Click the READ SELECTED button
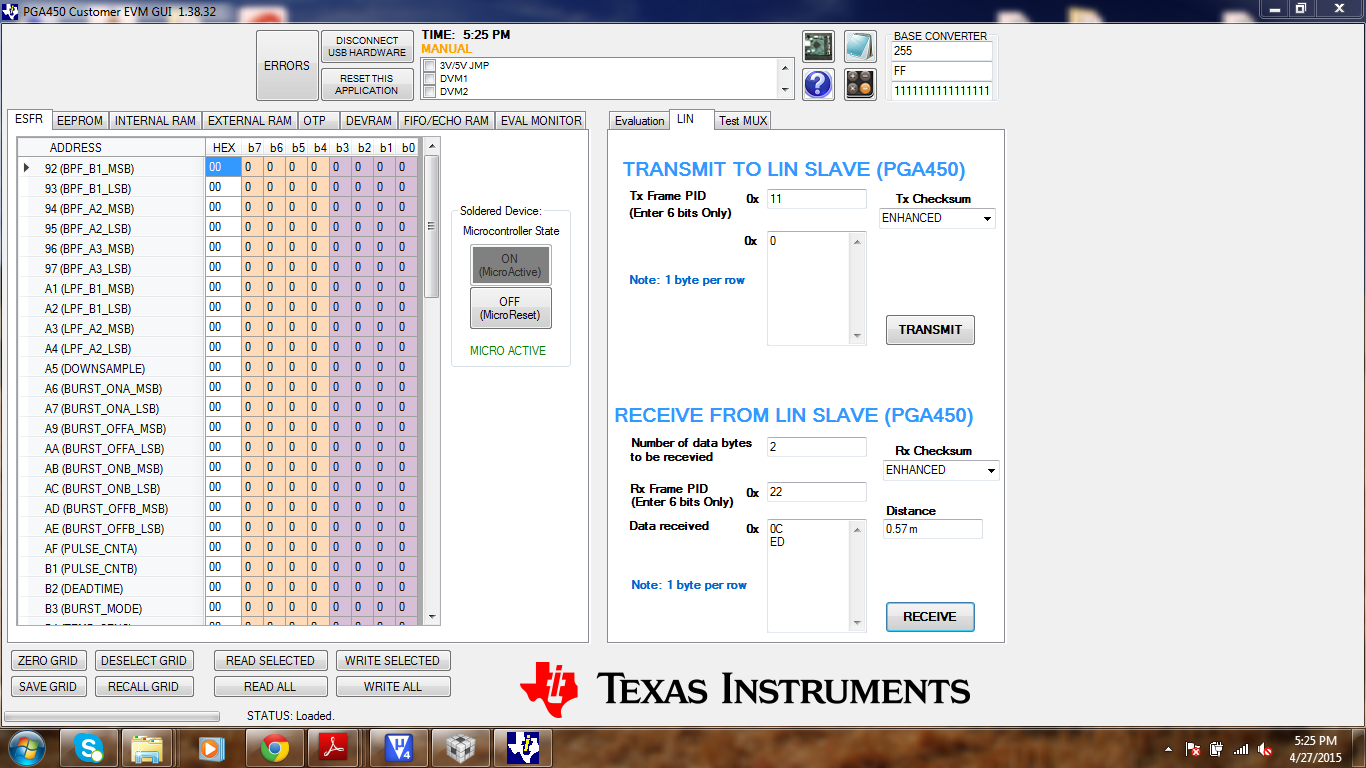This screenshot has width=1366, height=768. coord(270,661)
